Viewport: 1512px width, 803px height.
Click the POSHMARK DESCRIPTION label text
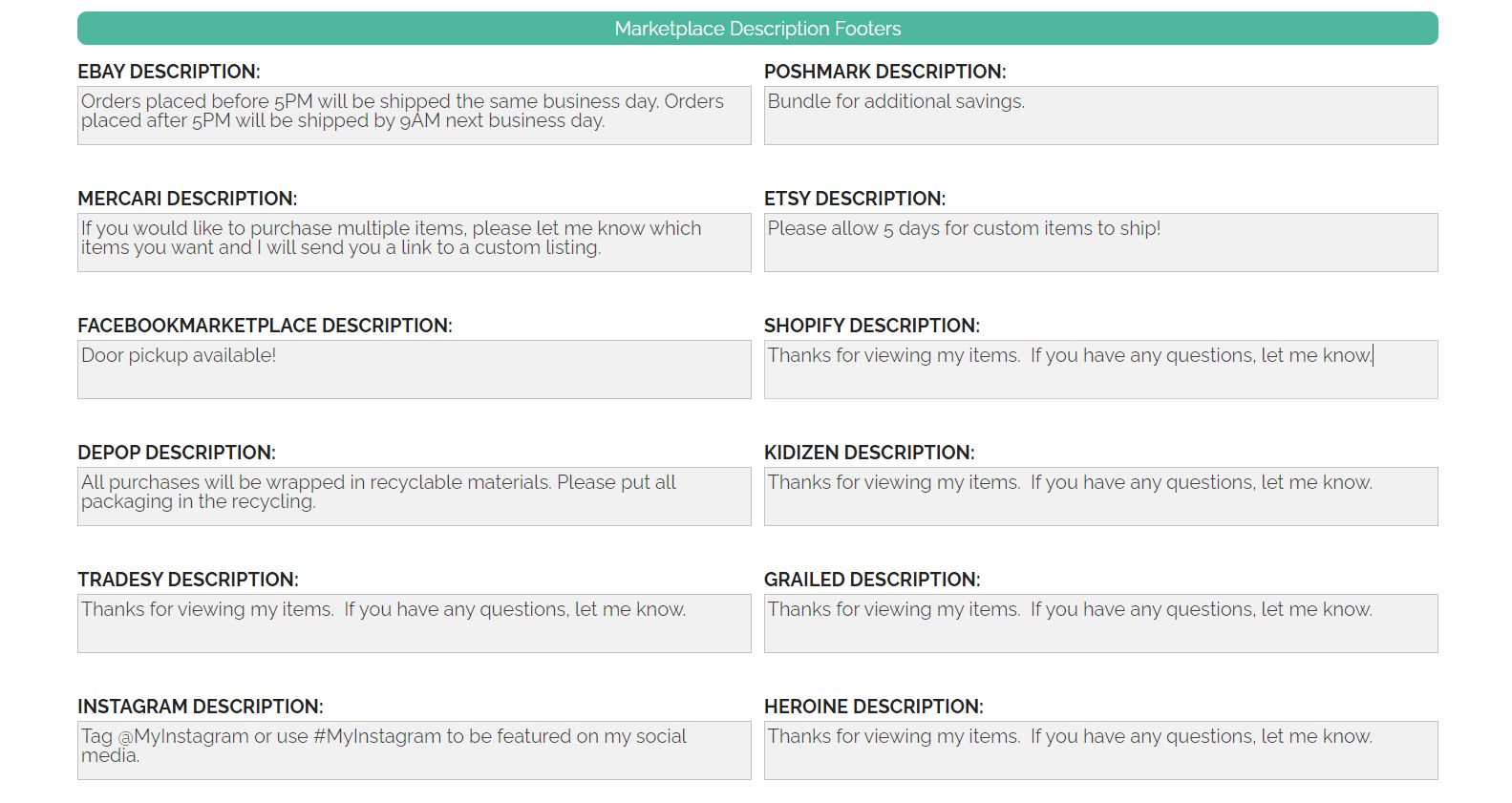[x=884, y=72]
